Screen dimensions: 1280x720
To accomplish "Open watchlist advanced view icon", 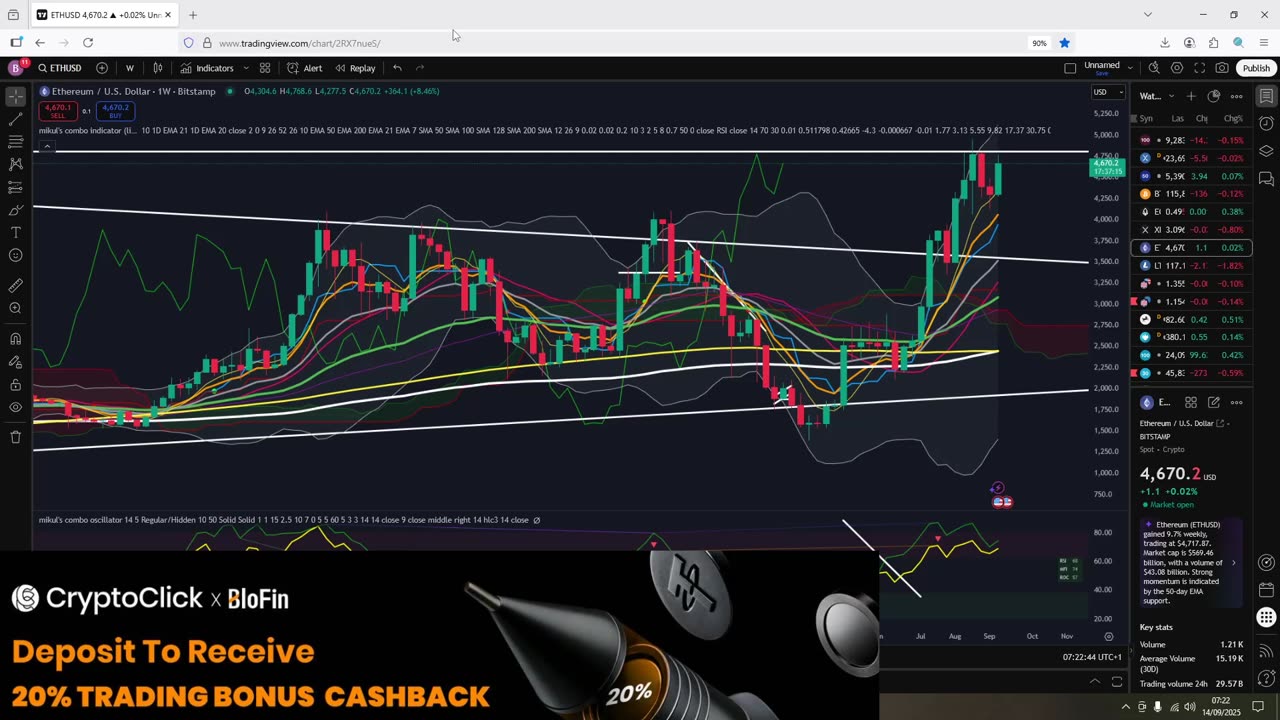I will (x=1214, y=96).
